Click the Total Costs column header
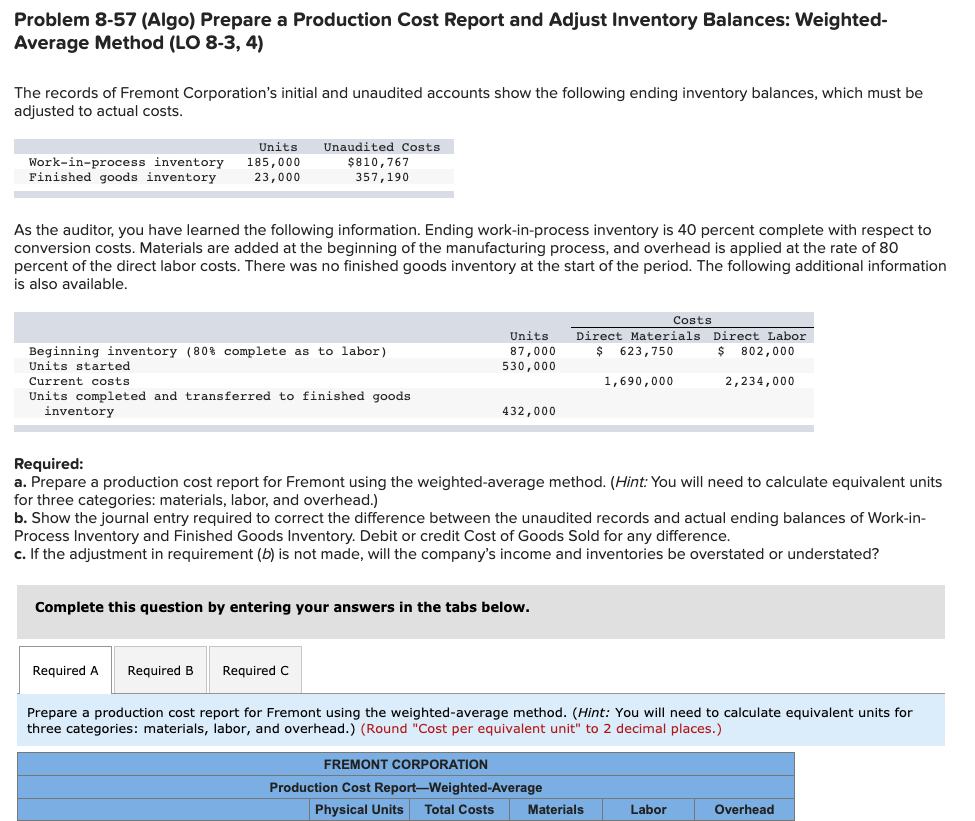Viewport: 975px width, 821px height. click(458, 809)
